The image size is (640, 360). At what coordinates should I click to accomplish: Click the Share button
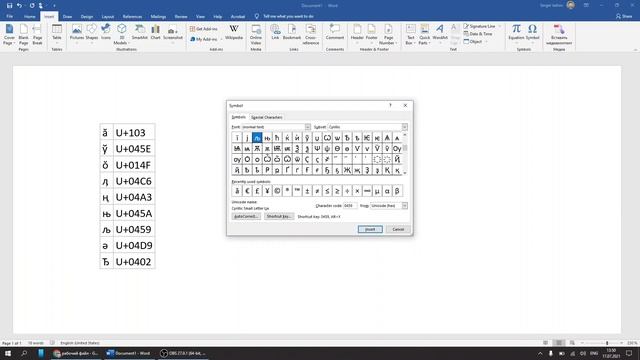(624, 16)
